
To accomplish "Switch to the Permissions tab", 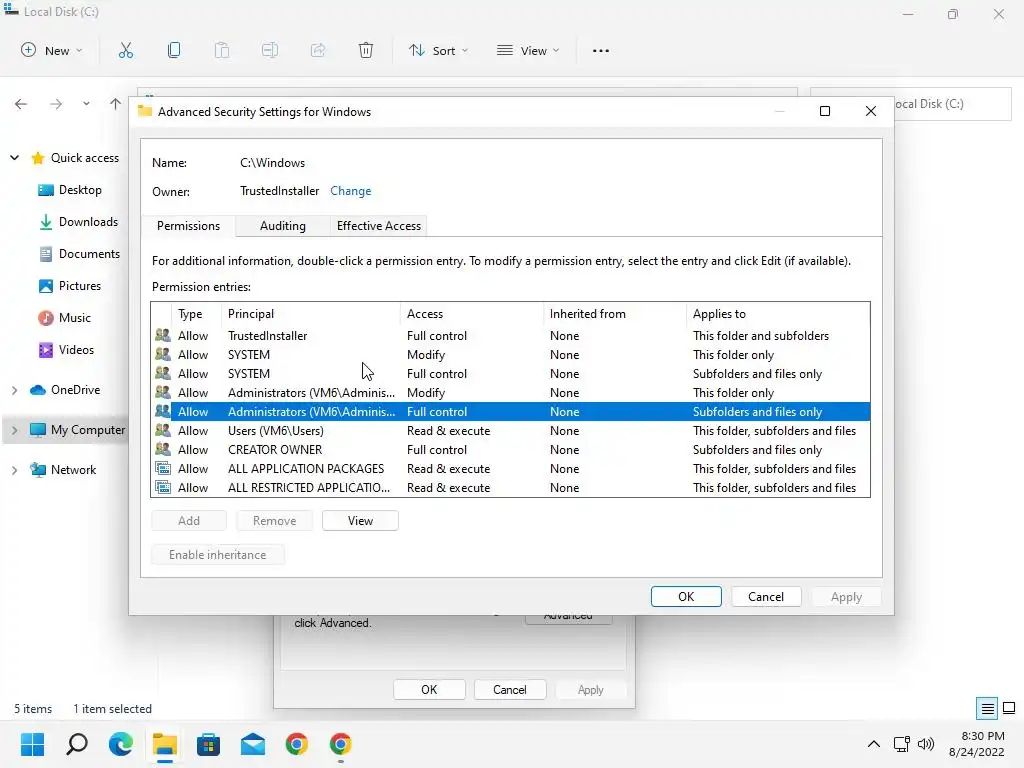I will click(x=188, y=226).
